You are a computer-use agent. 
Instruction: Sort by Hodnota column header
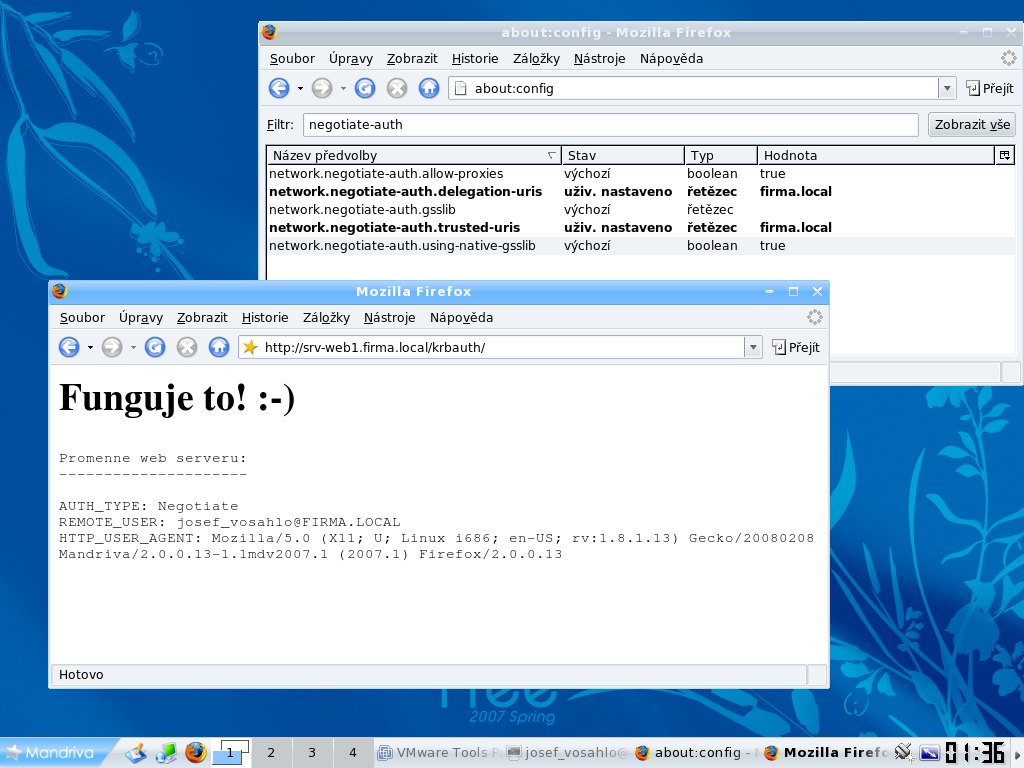click(876, 155)
